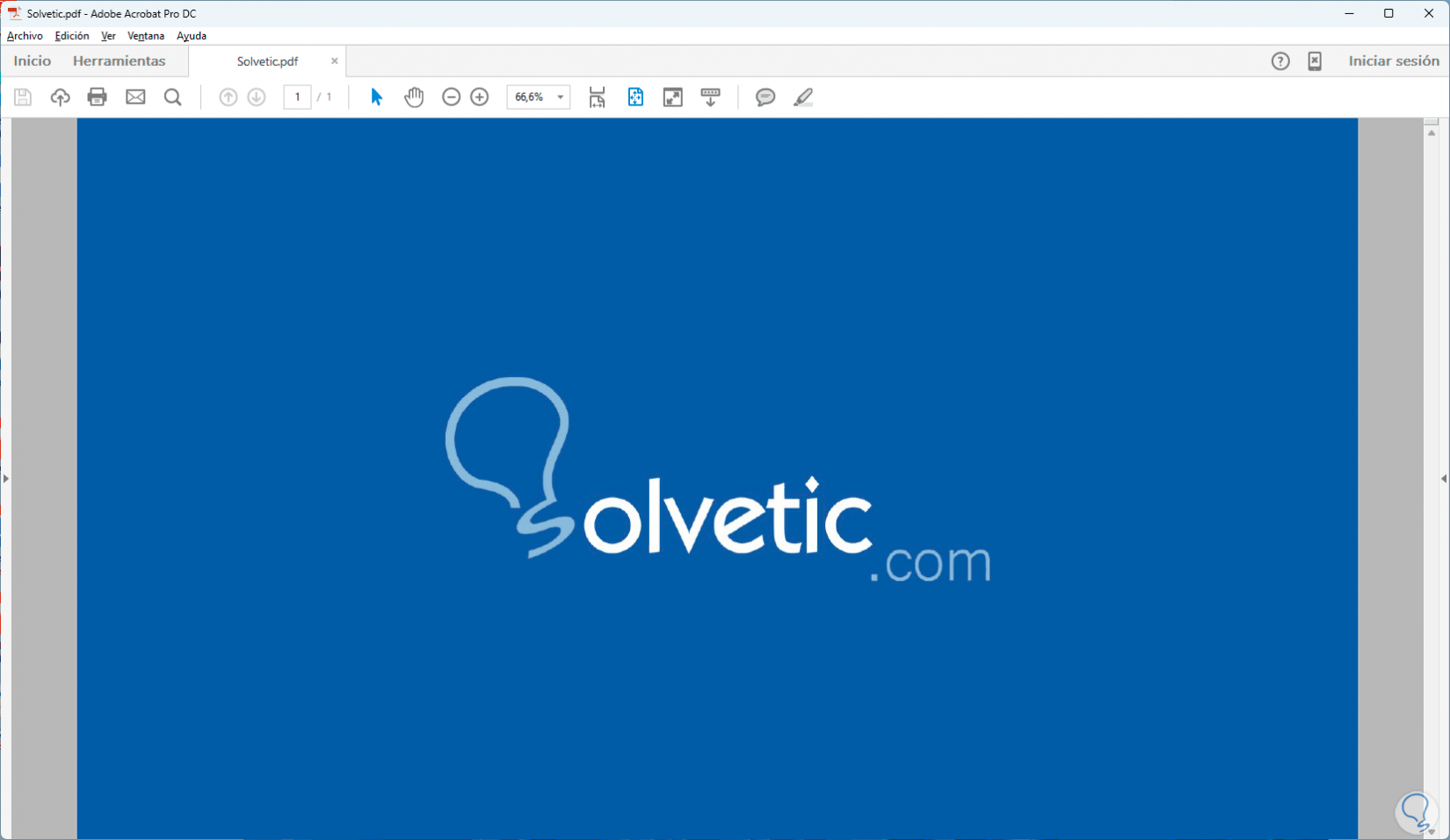Close the Adobe Acrobat window

(1429, 13)
